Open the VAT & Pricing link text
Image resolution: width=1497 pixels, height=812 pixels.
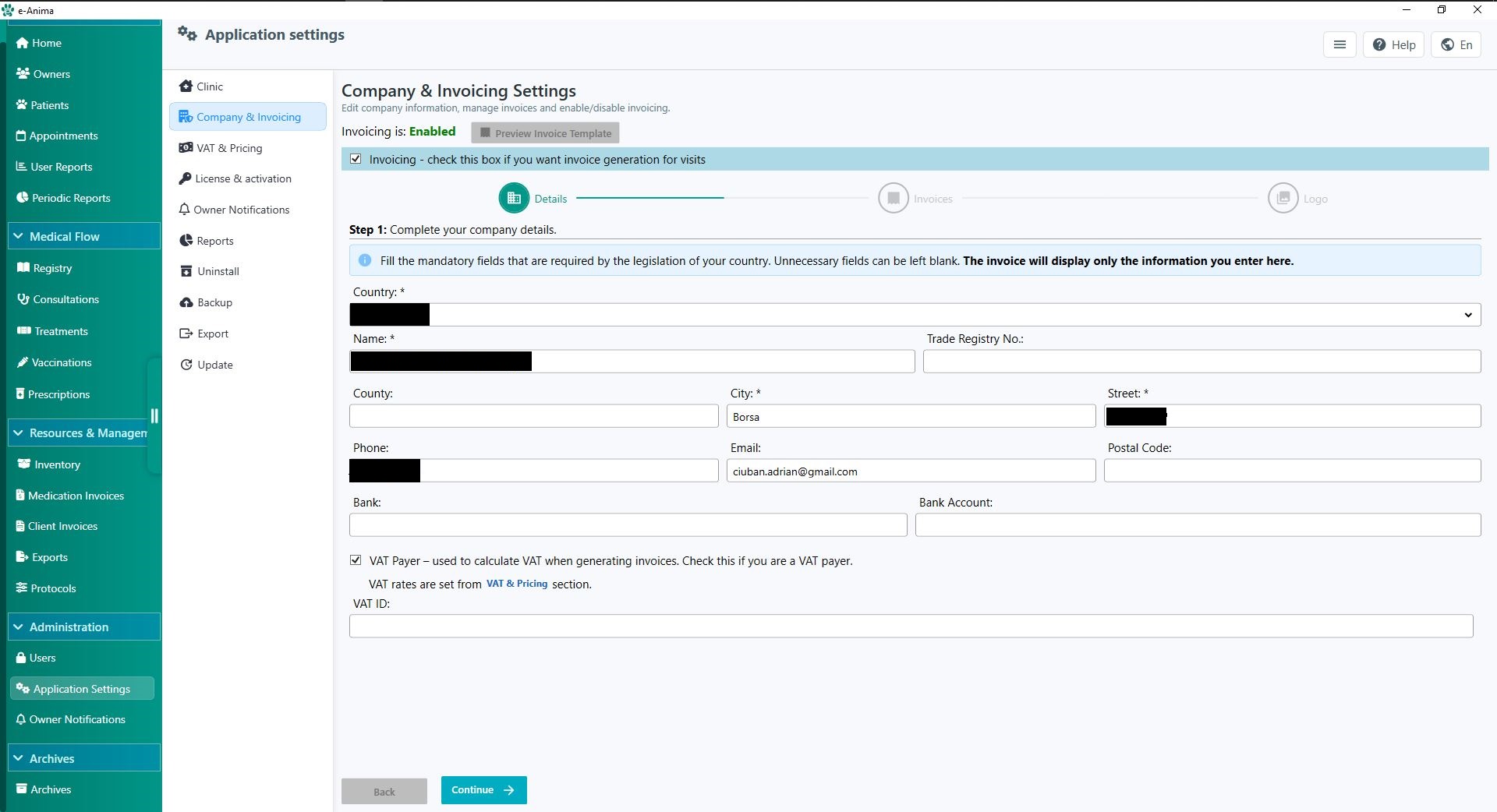tap(516, 583)
